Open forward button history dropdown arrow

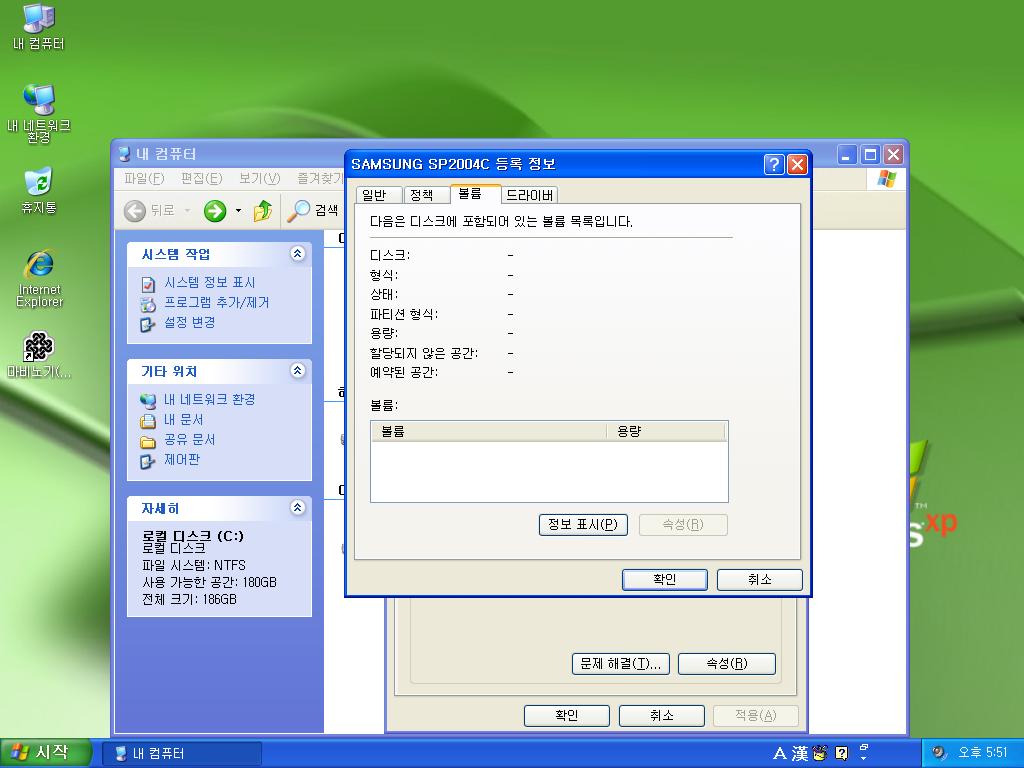click(x=238, y=211)
